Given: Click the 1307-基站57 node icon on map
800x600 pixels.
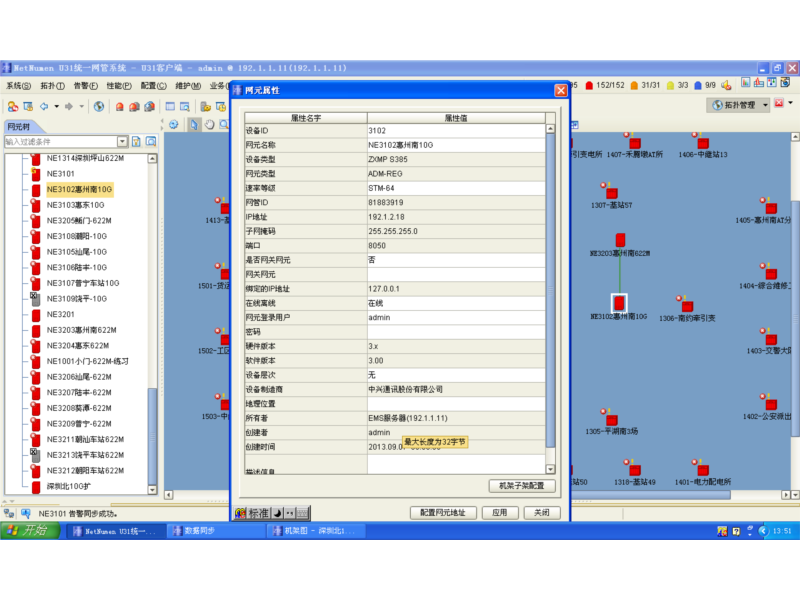Looking at the screenshot, I should 611,192.
